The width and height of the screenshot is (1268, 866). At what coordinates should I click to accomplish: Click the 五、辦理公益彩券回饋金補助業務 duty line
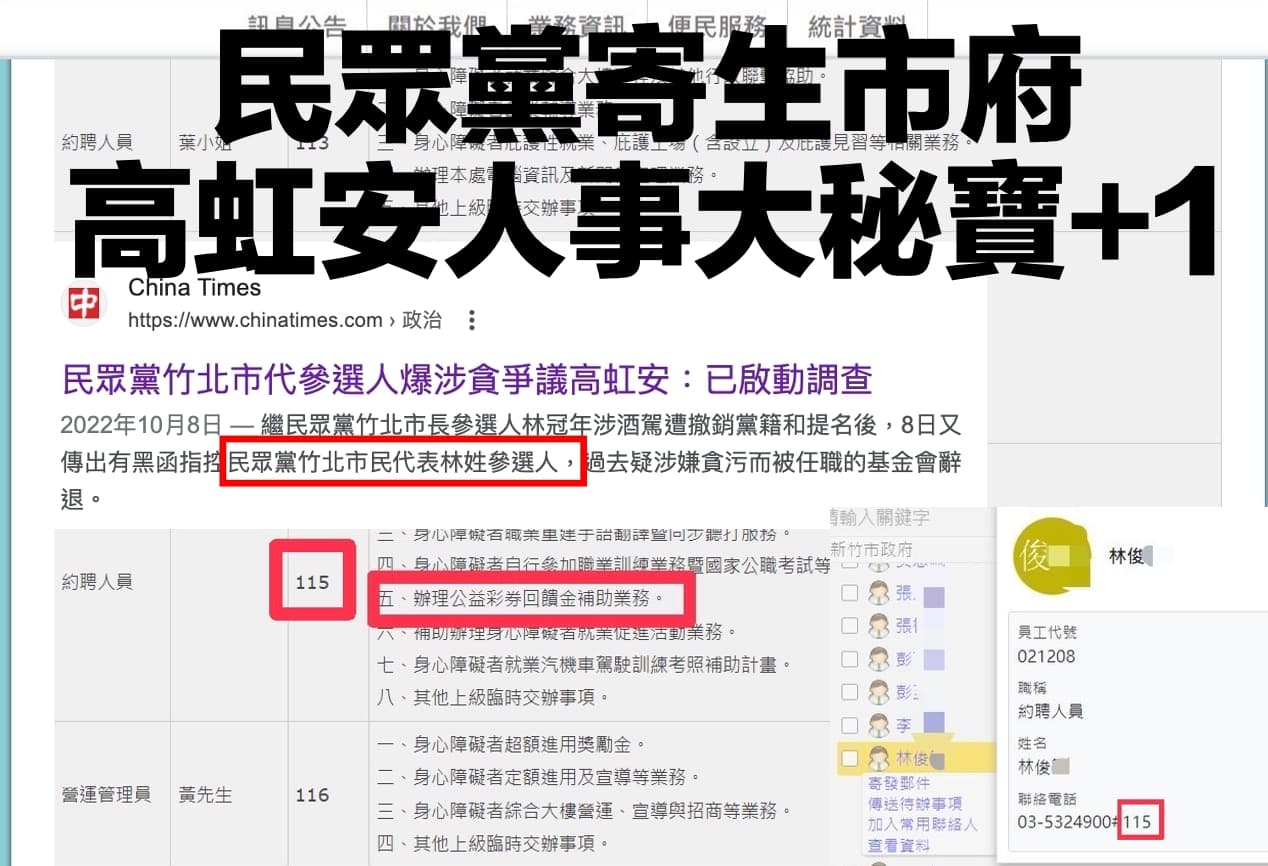pyautogui.click(x=522, y=599)
